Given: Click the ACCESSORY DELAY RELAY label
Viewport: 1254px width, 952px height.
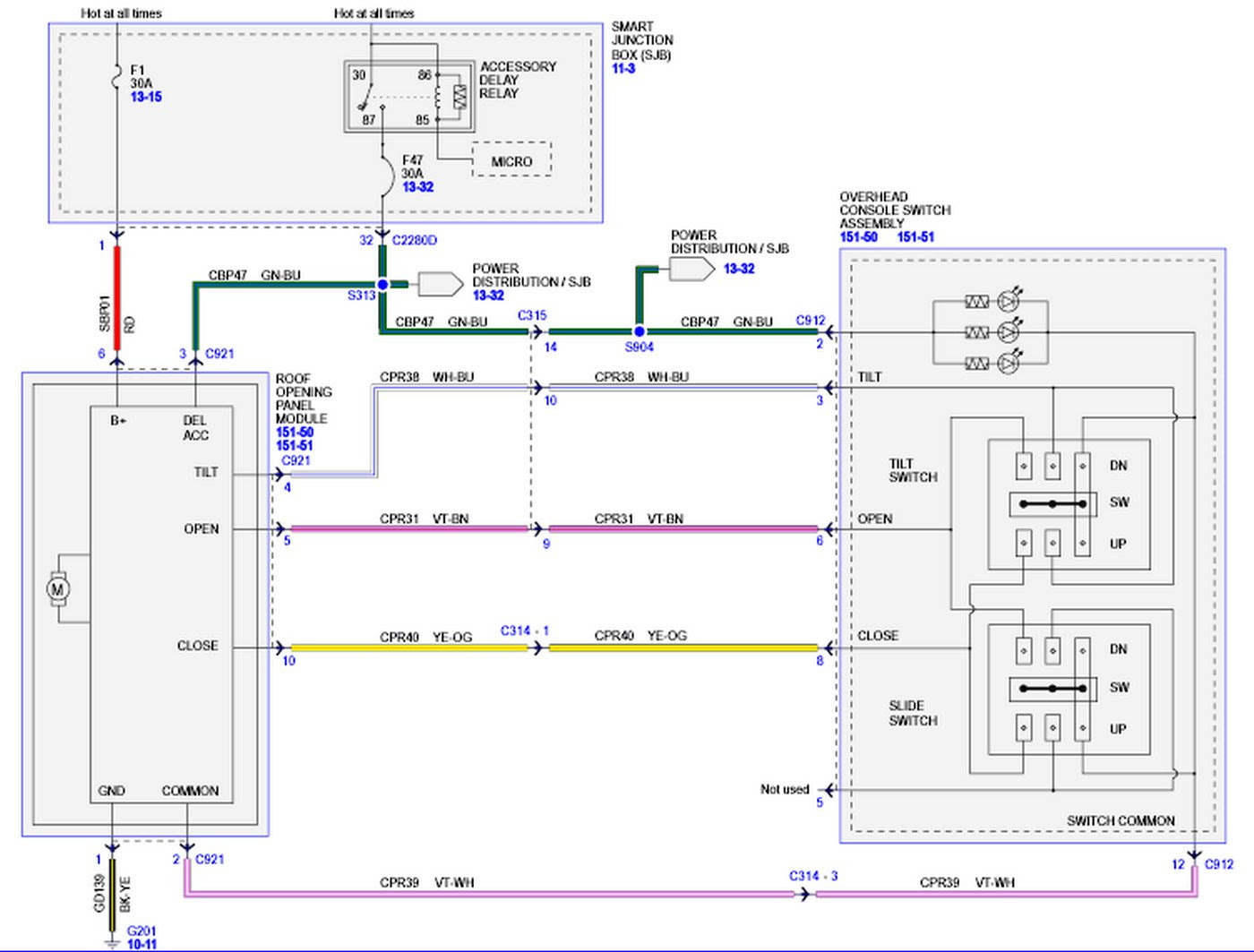Looking at the screenshot, I should click(518, 80).
